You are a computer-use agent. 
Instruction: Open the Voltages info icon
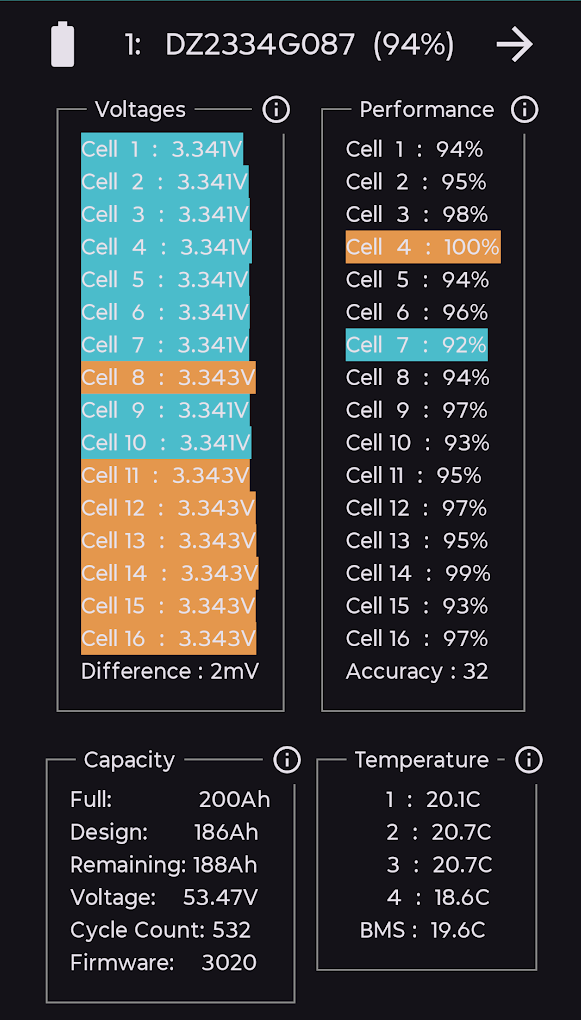[x=276, y=110]
